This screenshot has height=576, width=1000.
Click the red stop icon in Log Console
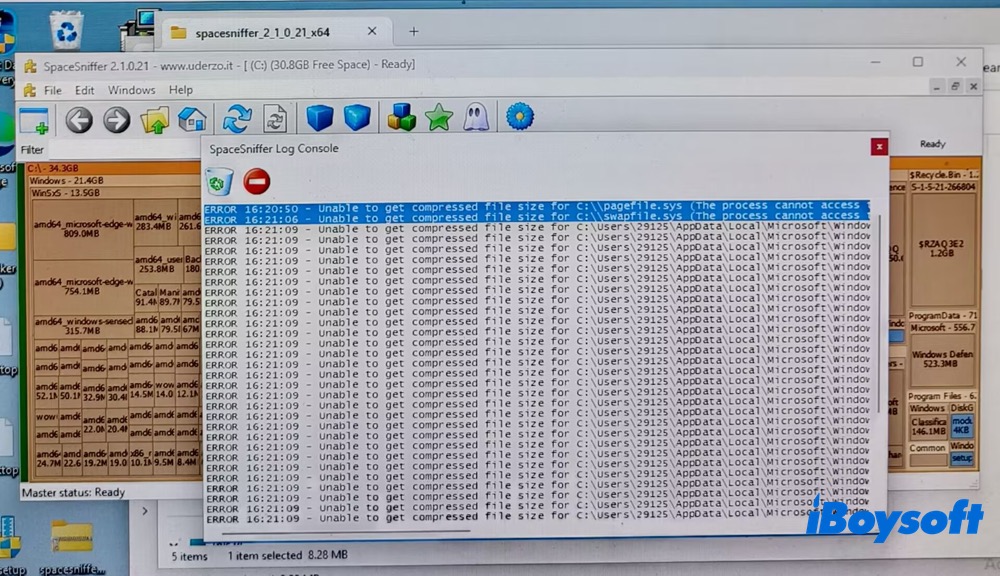click(257, 181)
